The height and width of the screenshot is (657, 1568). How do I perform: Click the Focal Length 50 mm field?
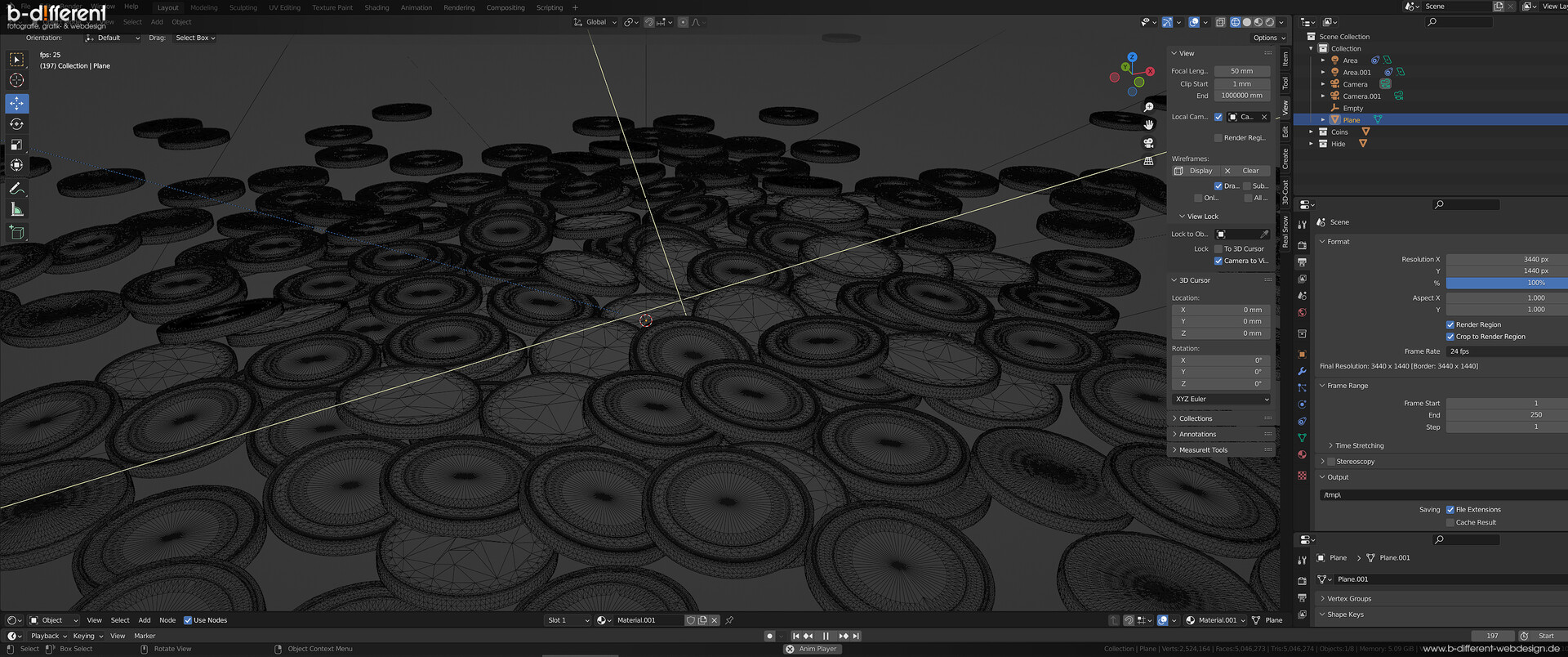tap(1242, 71)
